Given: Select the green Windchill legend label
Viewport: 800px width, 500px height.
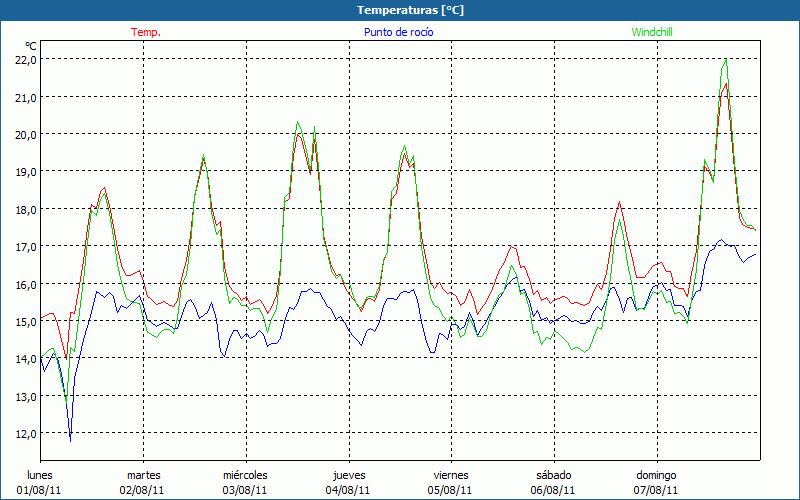Looking at the screenshot, I should 653,32.
